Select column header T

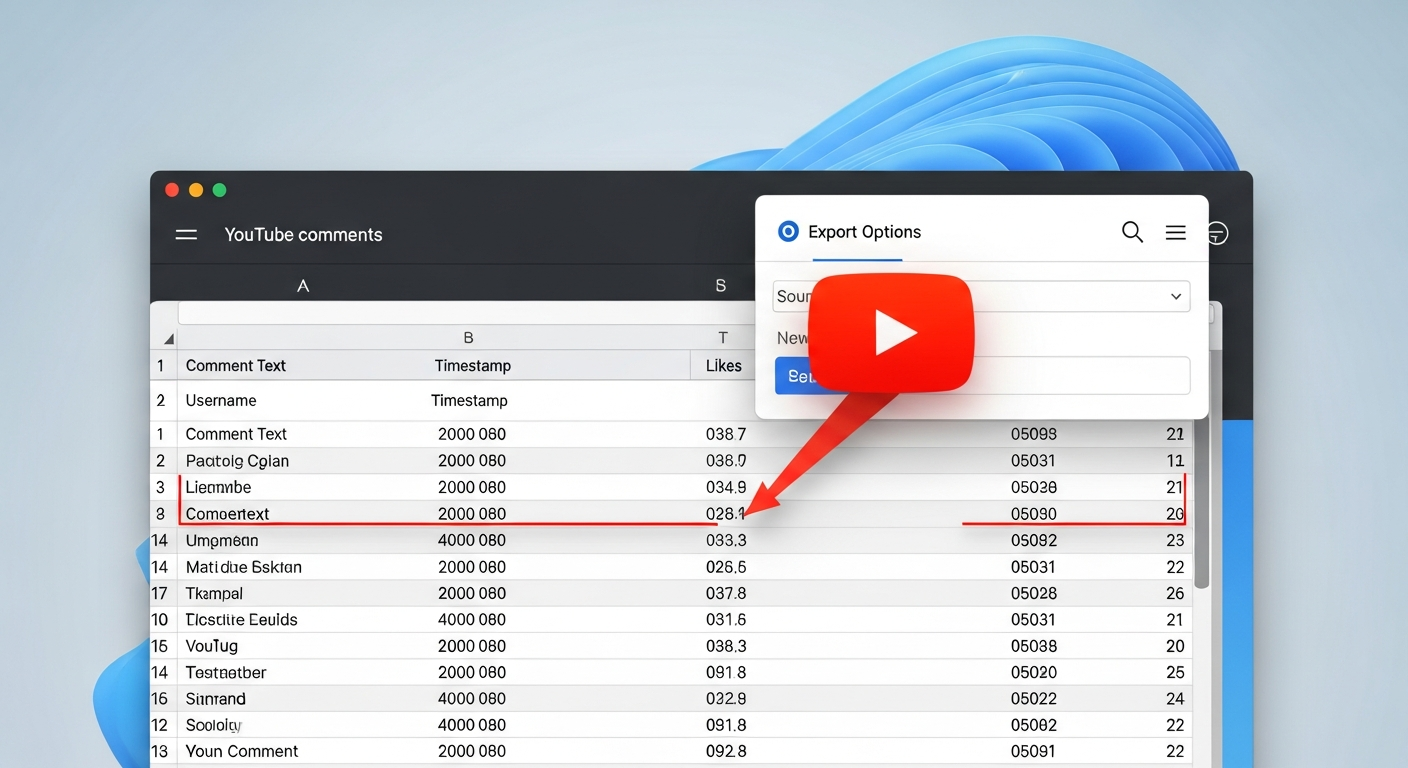tap(723, 338)
